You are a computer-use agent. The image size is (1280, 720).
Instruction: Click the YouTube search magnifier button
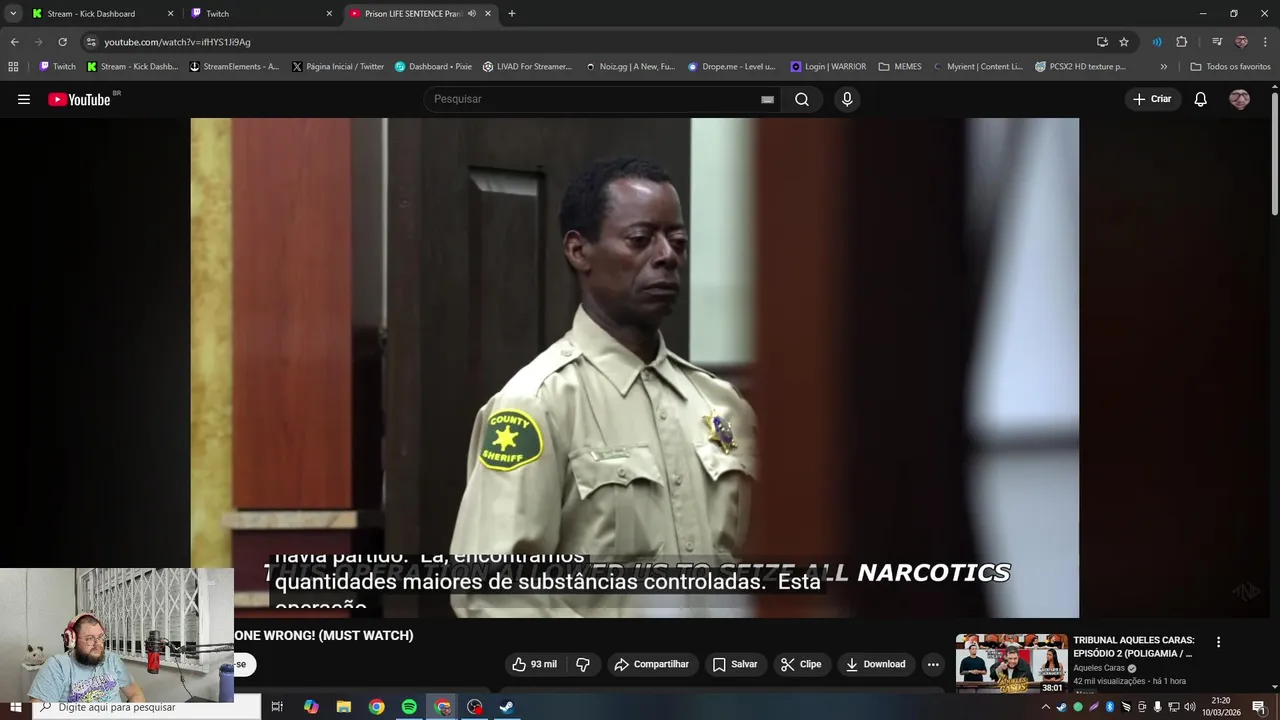pos(802,99)
